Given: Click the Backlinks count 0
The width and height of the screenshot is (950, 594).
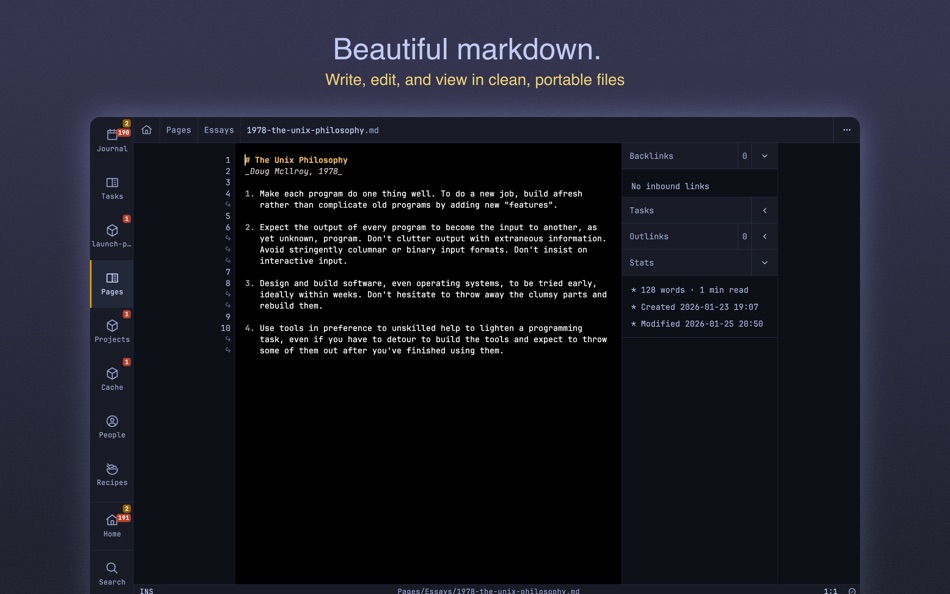Looking at the screenshot, I should pyautogui.click(x=745, y=156).
